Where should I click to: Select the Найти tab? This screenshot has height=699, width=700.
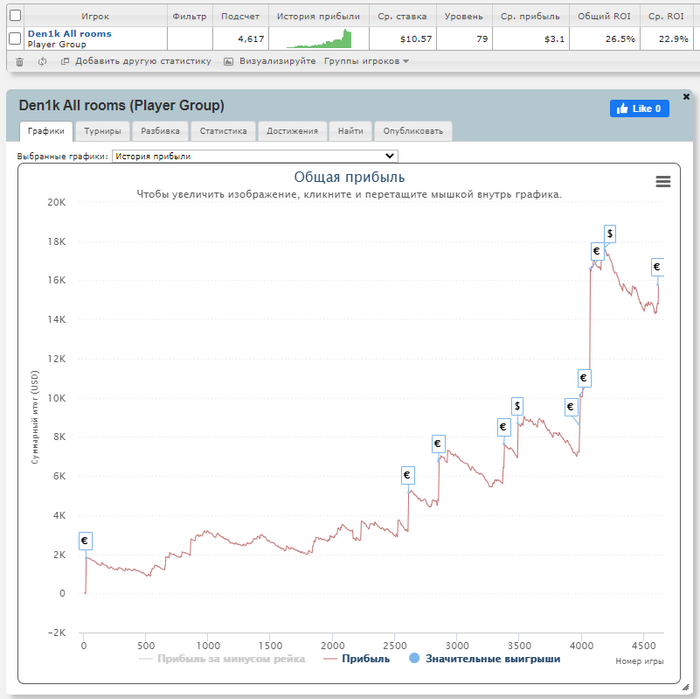350,131
